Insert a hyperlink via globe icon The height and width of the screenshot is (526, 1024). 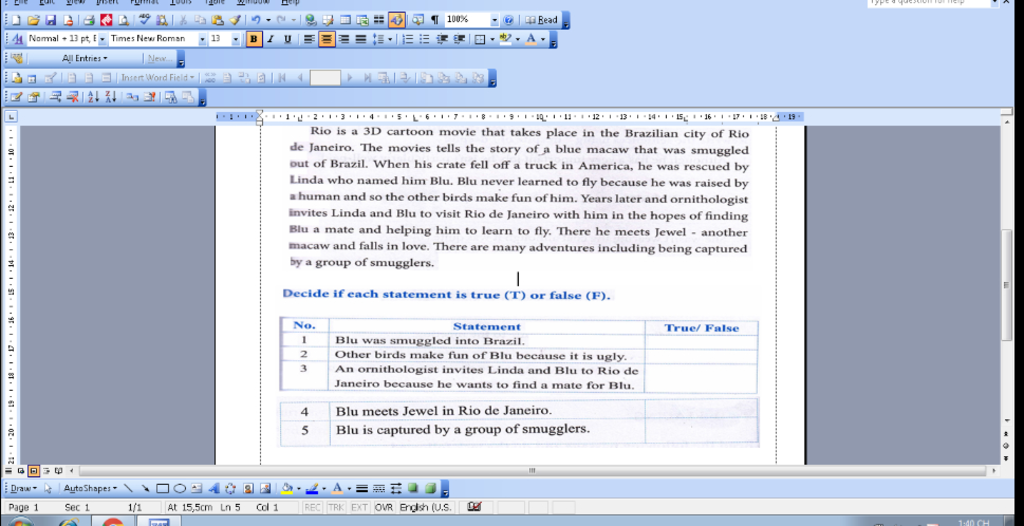tap(310, 20)
